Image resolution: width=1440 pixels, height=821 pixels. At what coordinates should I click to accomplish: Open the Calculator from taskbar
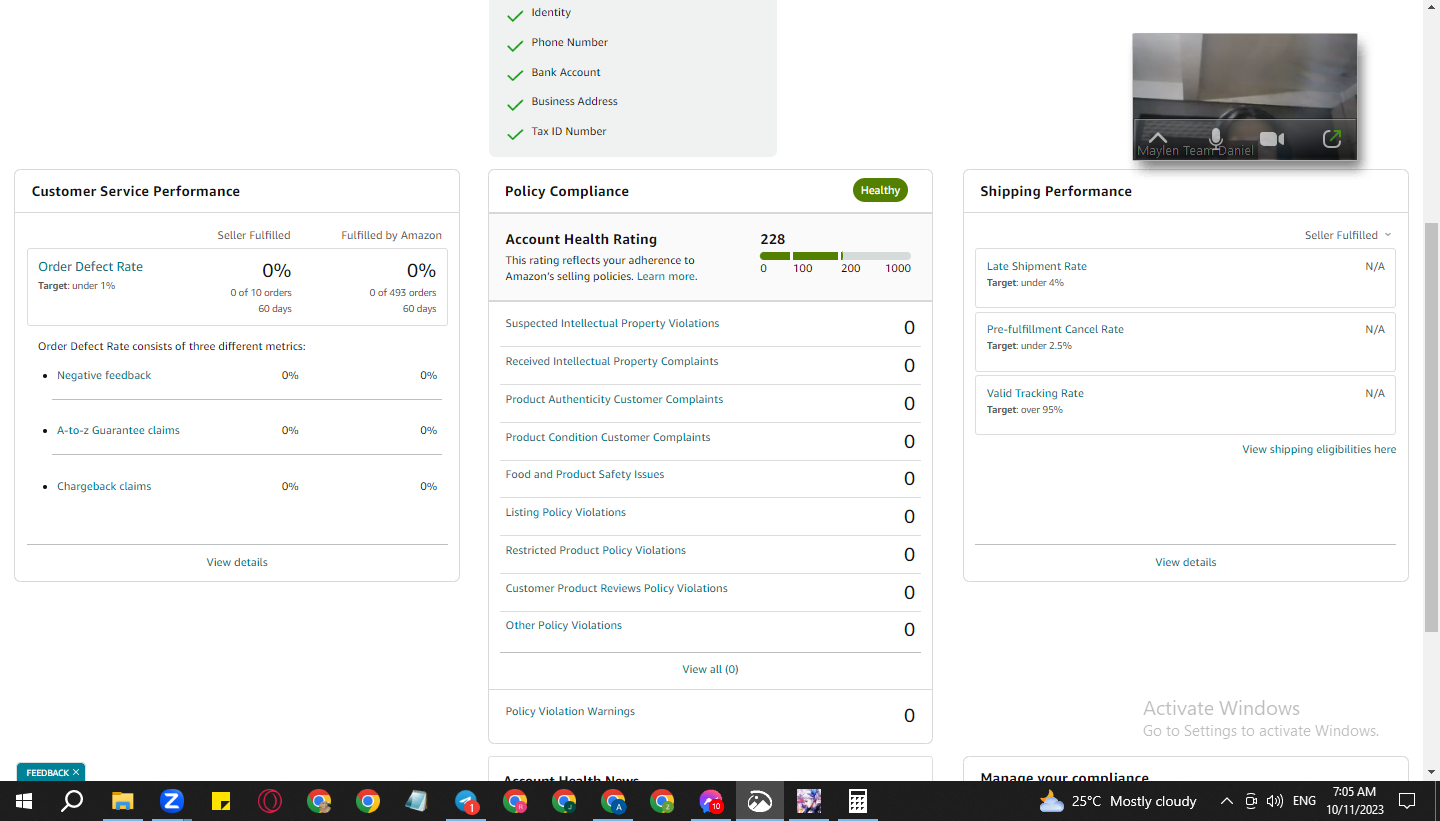(x=857, y=801)
